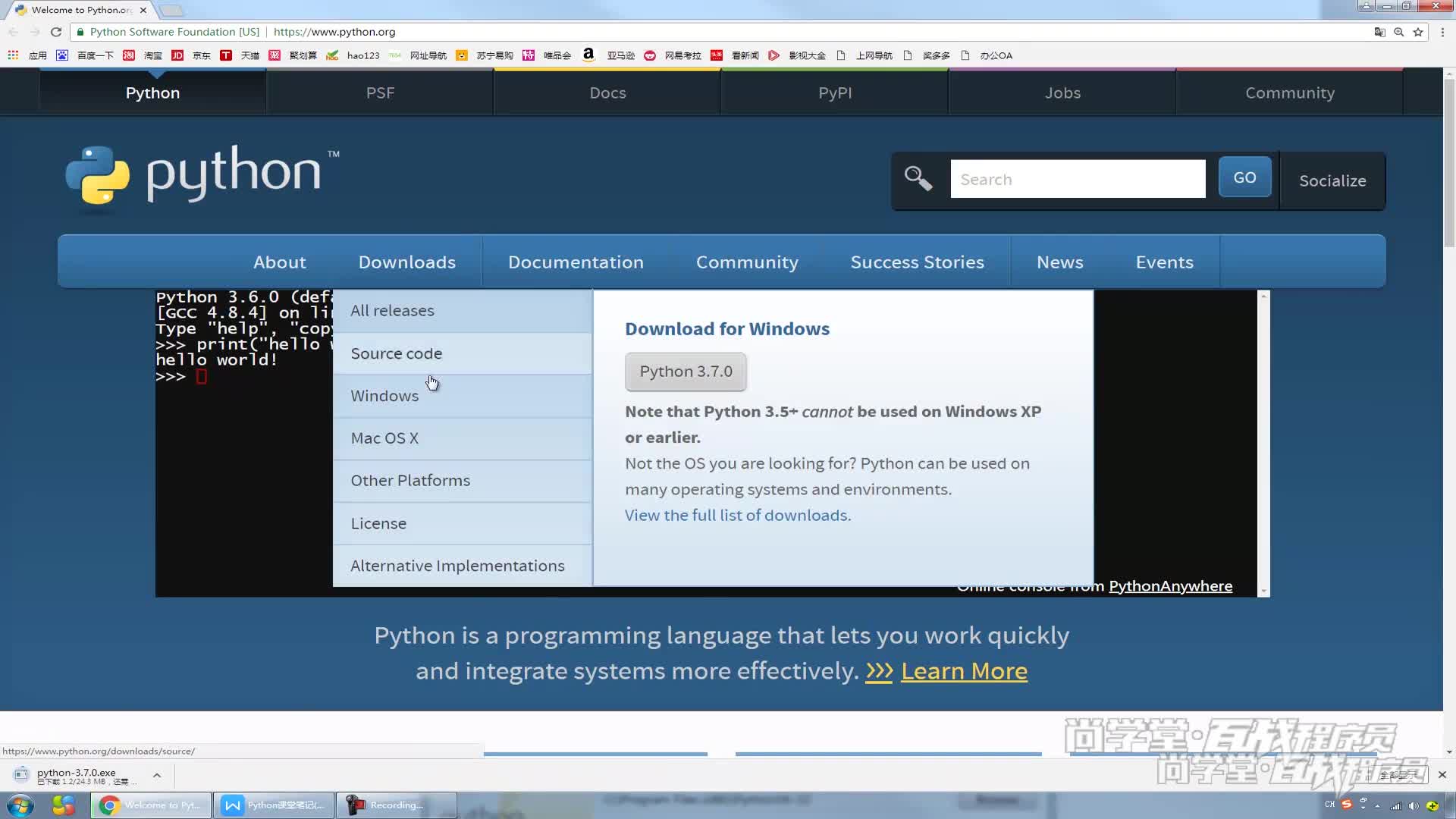Viewport: 1456px width, 819px height.
Task: Click the zoom magnifier icon in address bar
Action: [1399, 32]
